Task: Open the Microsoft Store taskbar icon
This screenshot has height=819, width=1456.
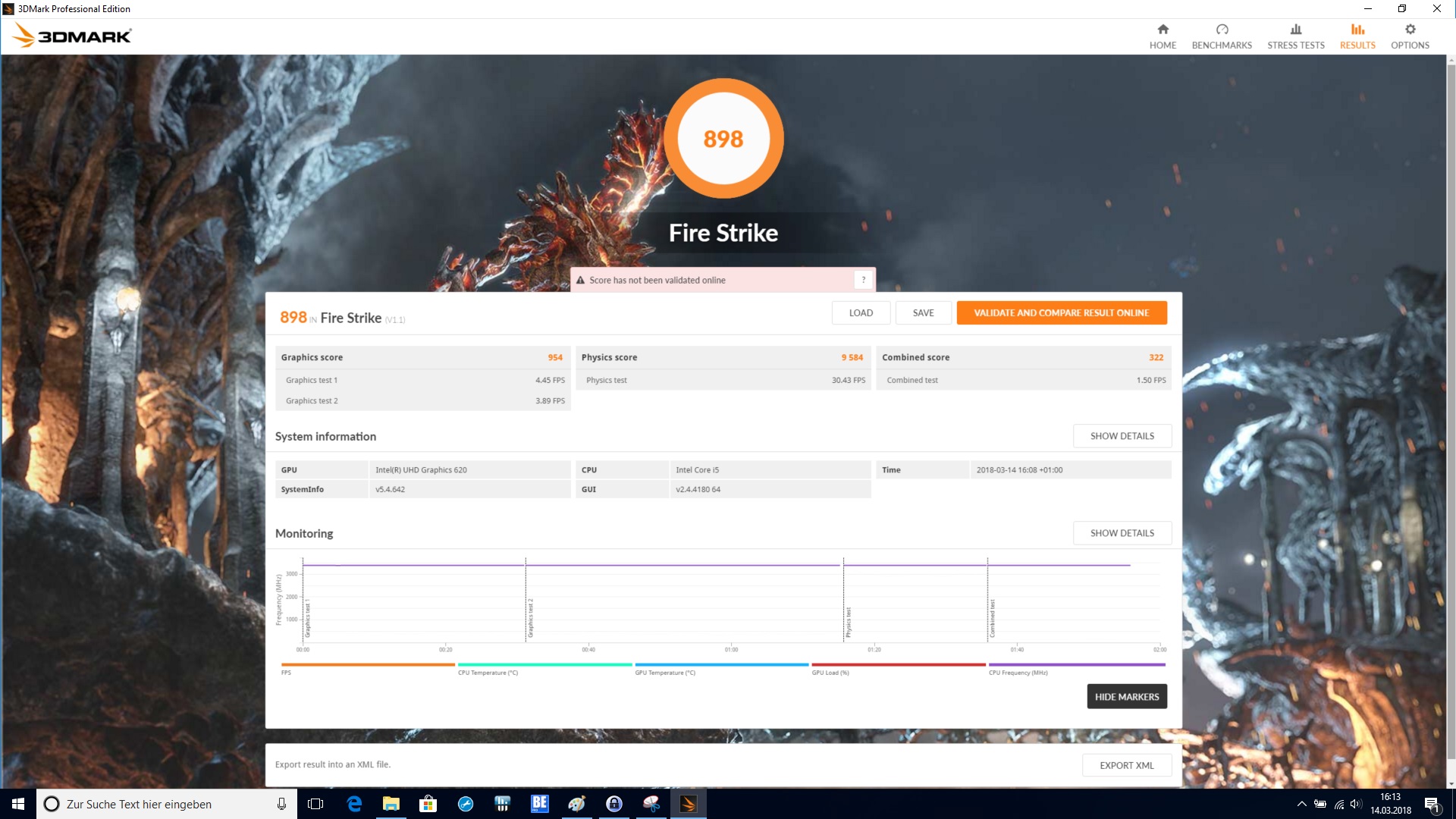Action: 428,804
